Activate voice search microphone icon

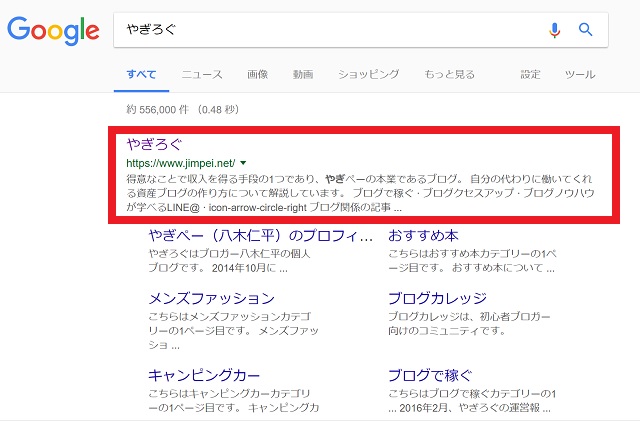[x=555, y=30]
